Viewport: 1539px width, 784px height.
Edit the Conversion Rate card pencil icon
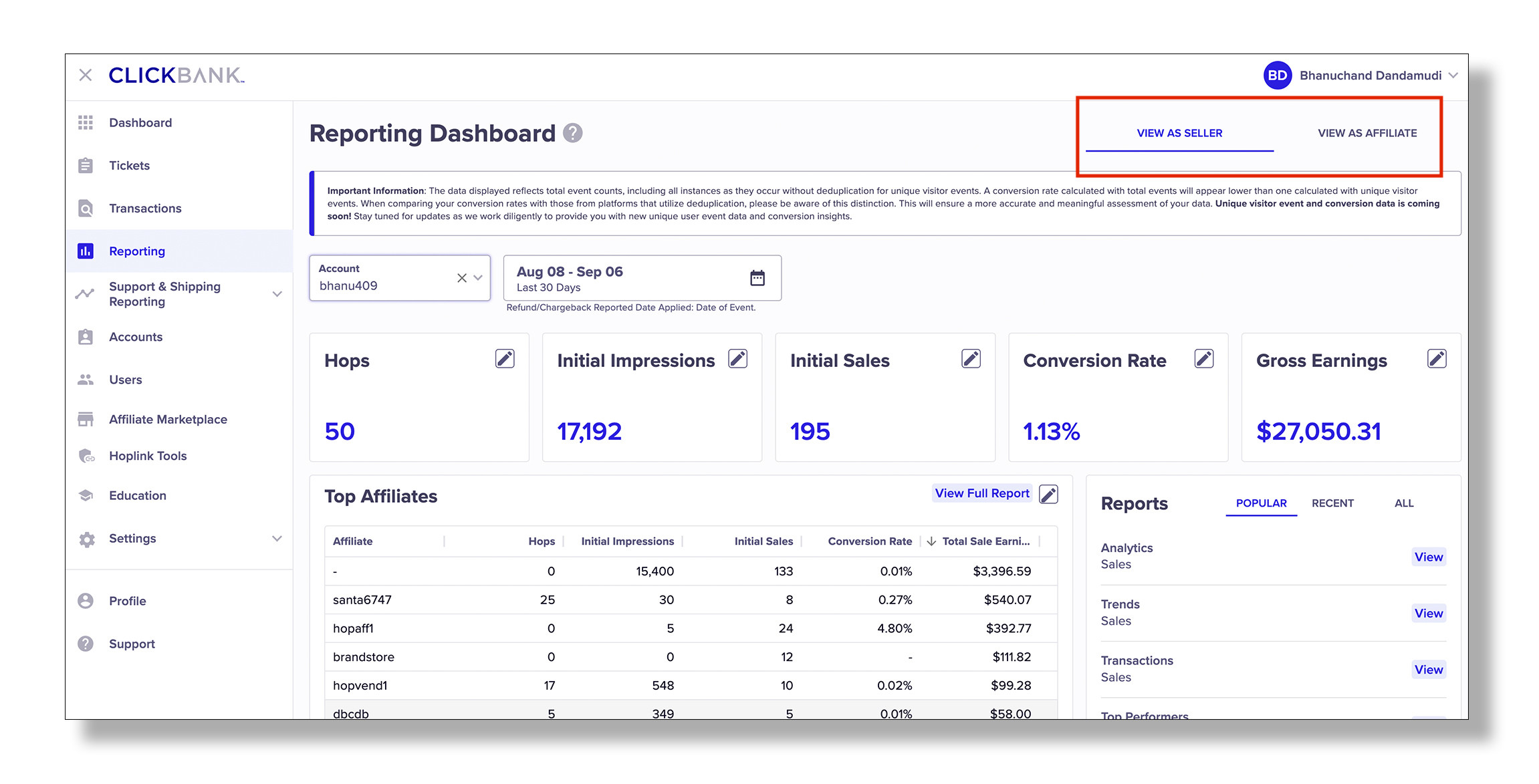(x=1203, y=359)
